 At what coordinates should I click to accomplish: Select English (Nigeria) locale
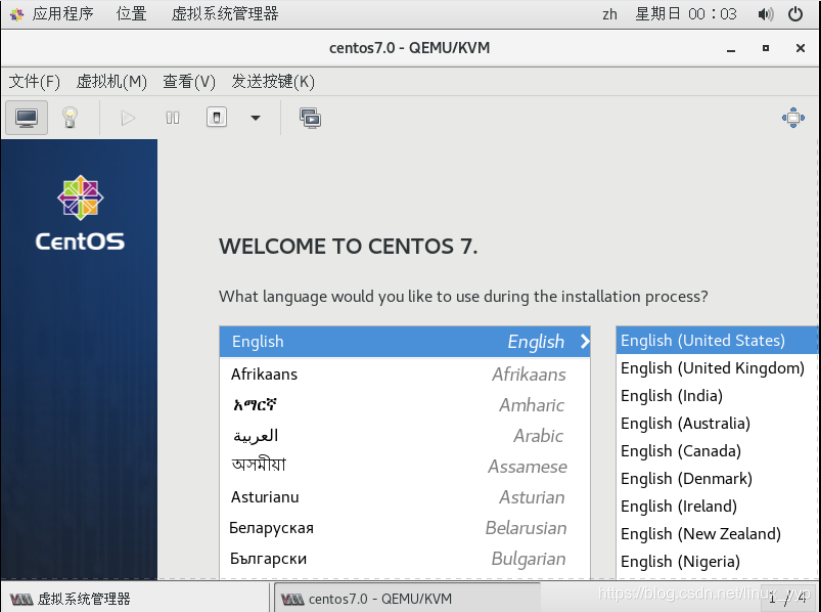pos(717,561)
